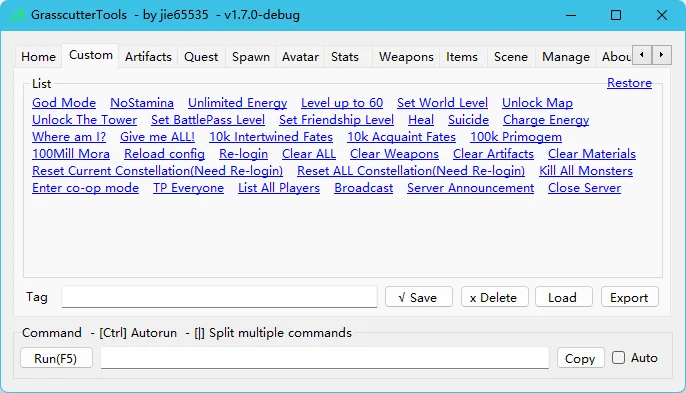Image resolution: width=686 pixels, height=393 pixels.
Task: Click the Copy button
Action: point(581,358)
